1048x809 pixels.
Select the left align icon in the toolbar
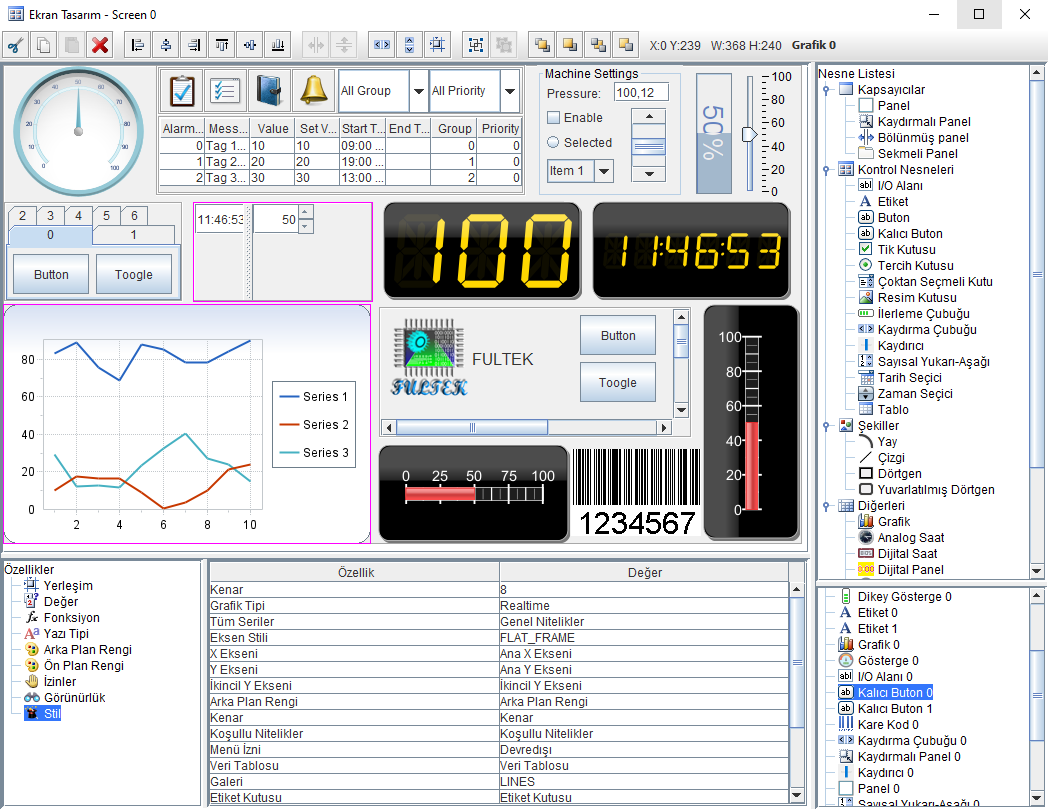click(x=137, y=44)
